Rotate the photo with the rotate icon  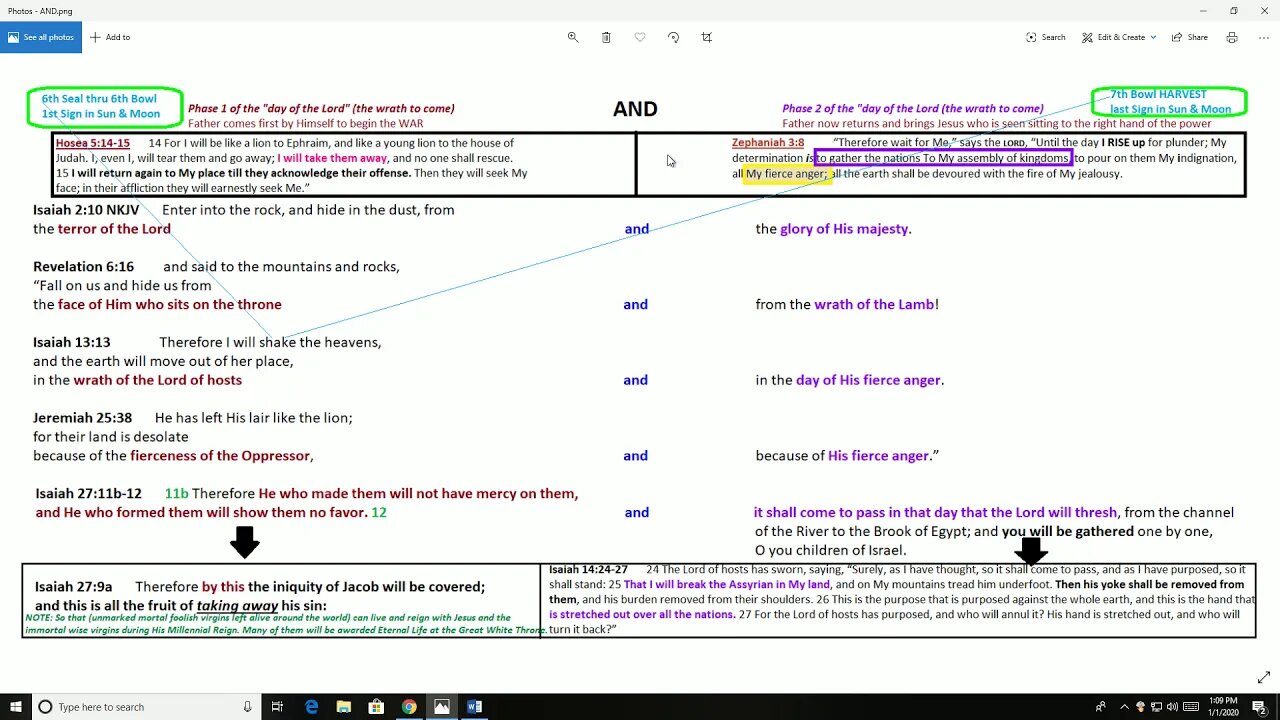pos(673,37)
